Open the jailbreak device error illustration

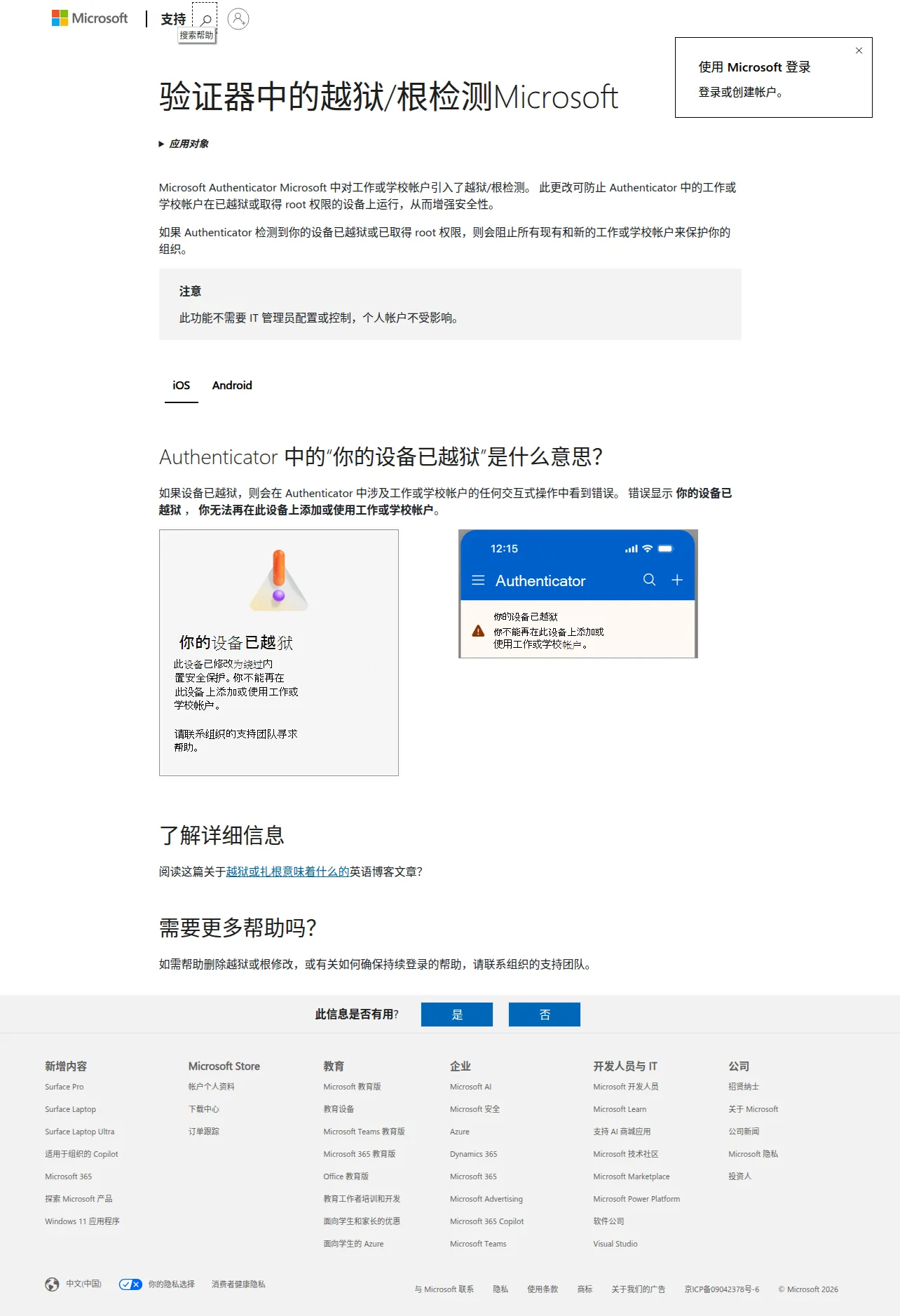click(x=279, y=653)
